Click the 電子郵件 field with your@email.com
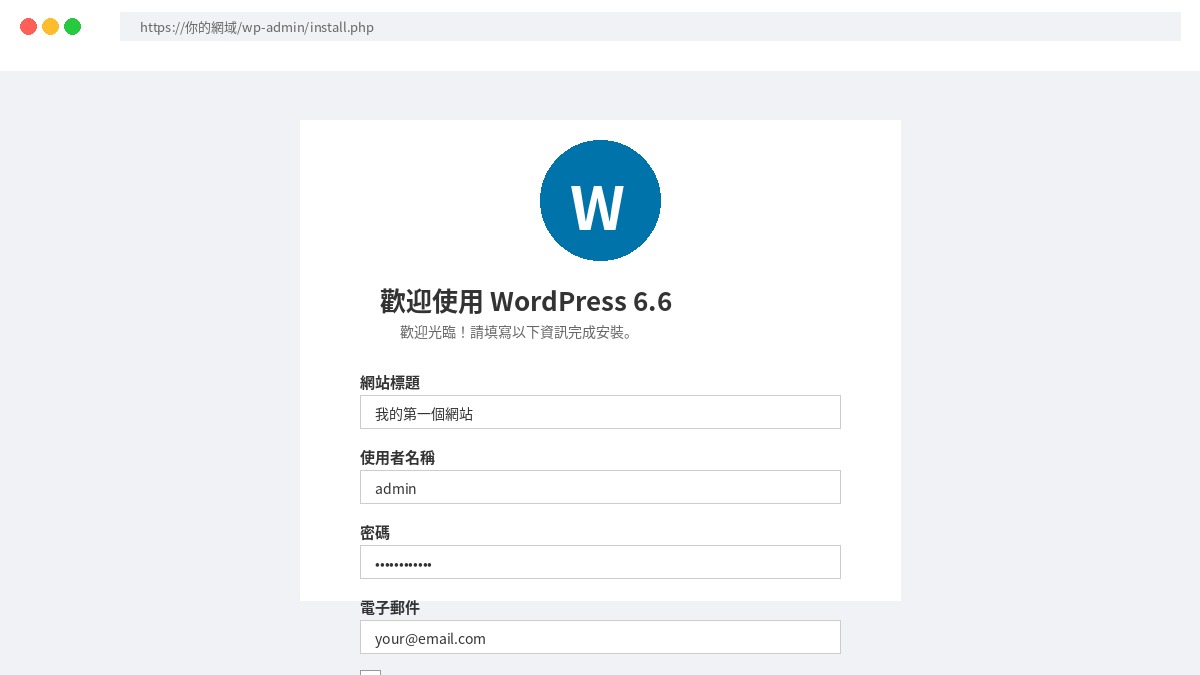Viewport: 1200px width, 675px height. pyautogui.click(x=600, y=637)
